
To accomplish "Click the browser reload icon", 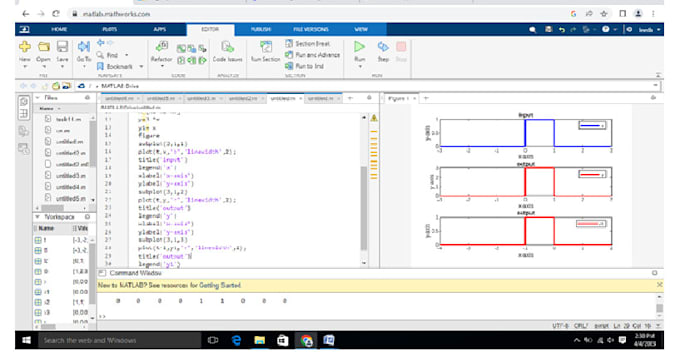I will [56, 14].
